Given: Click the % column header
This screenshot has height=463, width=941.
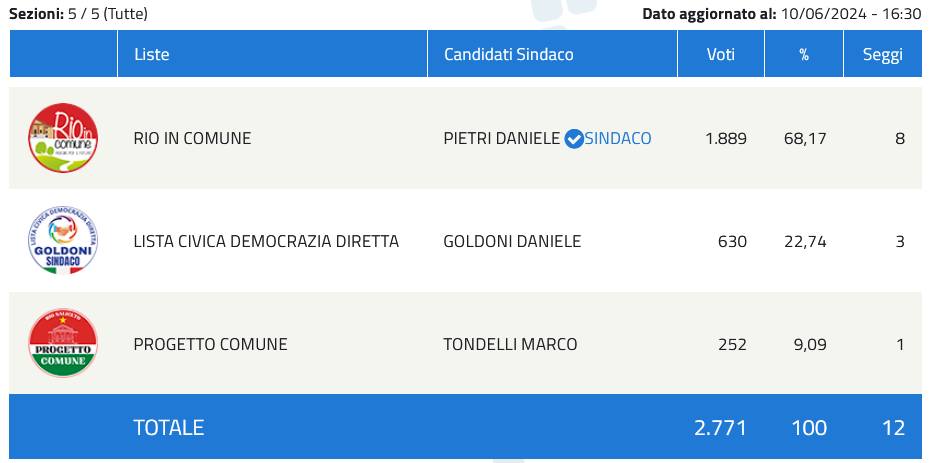Looking at the screenshot, I should click(803, 55).
